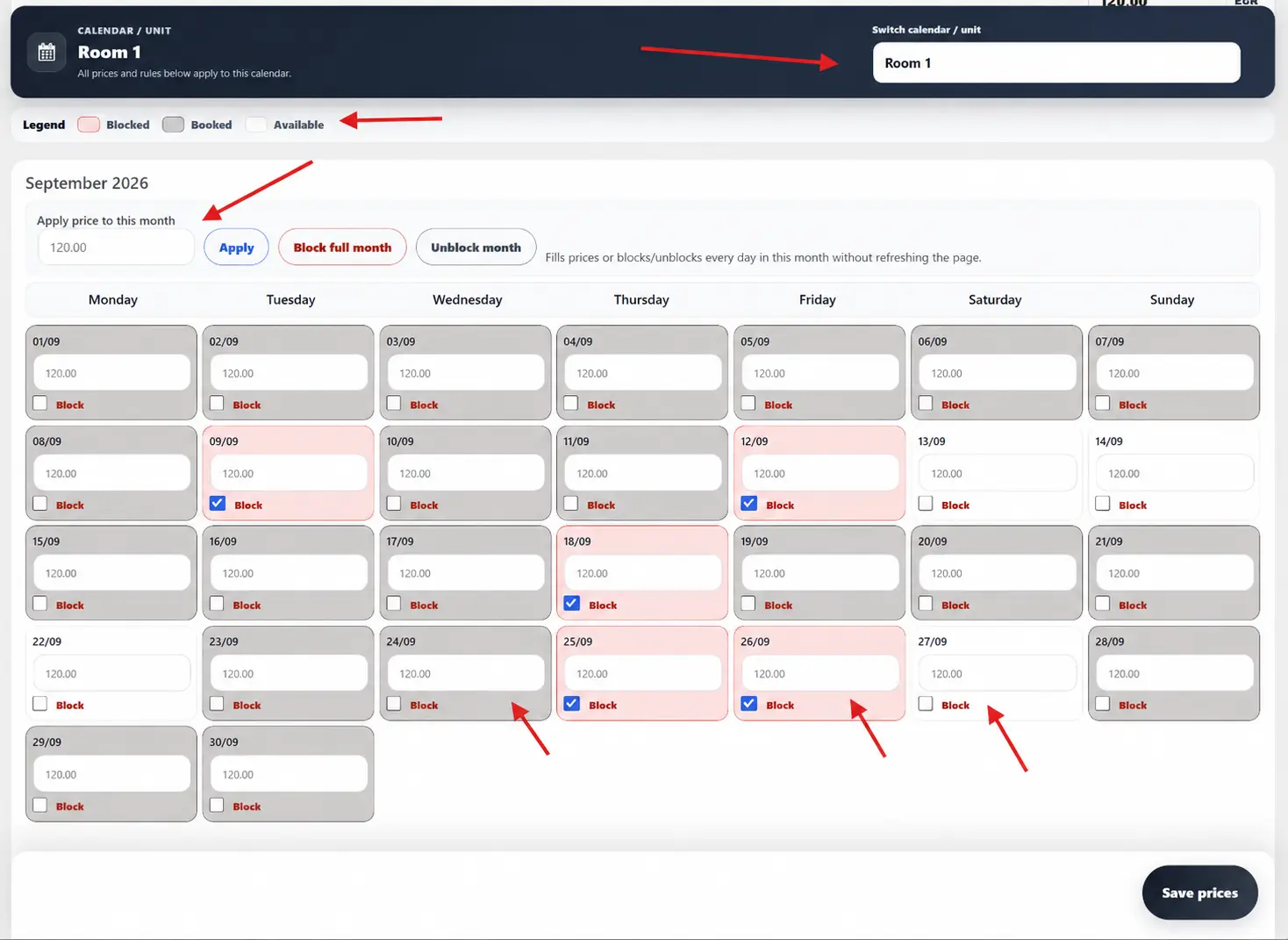Click the Available legend color swatch
1288x940 pixels.
[256, 125]
